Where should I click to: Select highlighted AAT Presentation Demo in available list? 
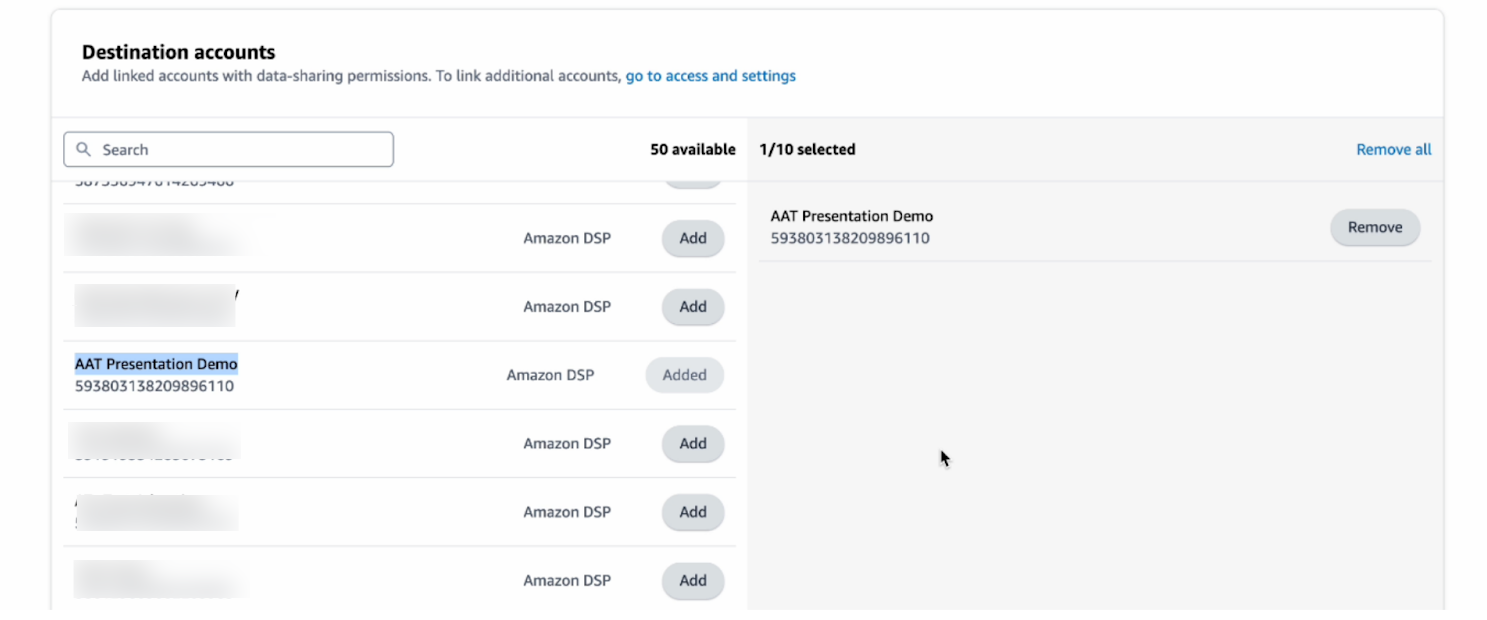click(x=156, y=364)
